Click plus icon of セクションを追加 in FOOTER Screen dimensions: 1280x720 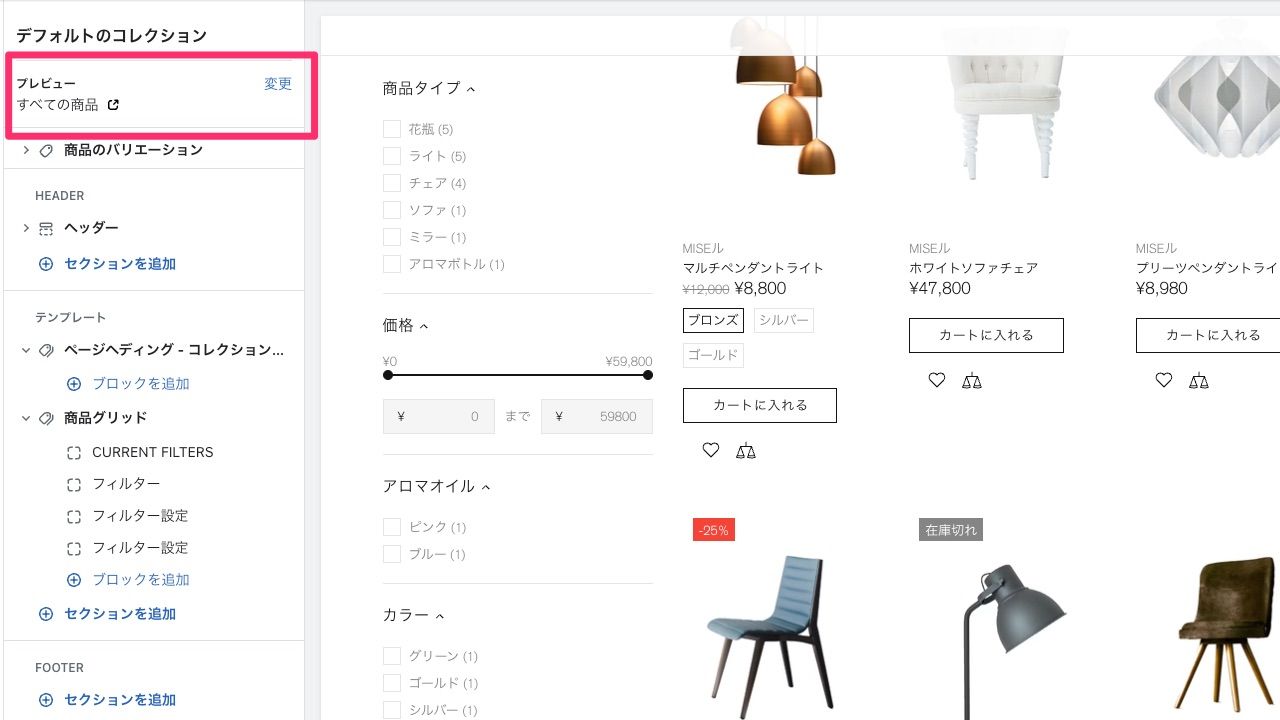point(46,700)
